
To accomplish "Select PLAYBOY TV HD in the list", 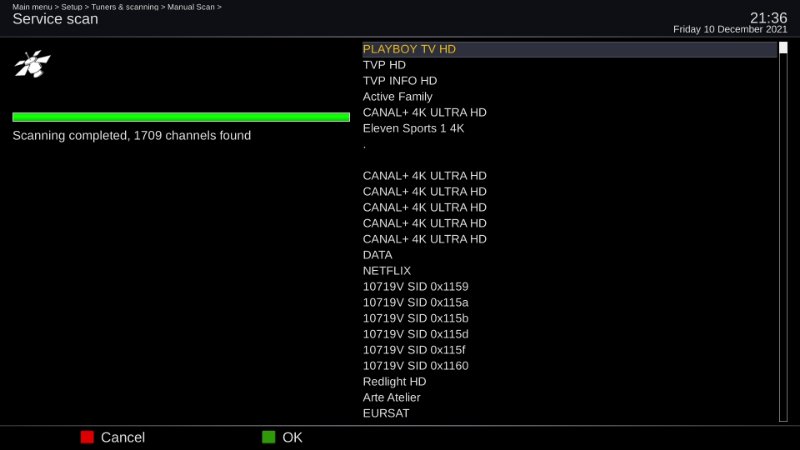I will pyautogui.click(x=569, y=49).
